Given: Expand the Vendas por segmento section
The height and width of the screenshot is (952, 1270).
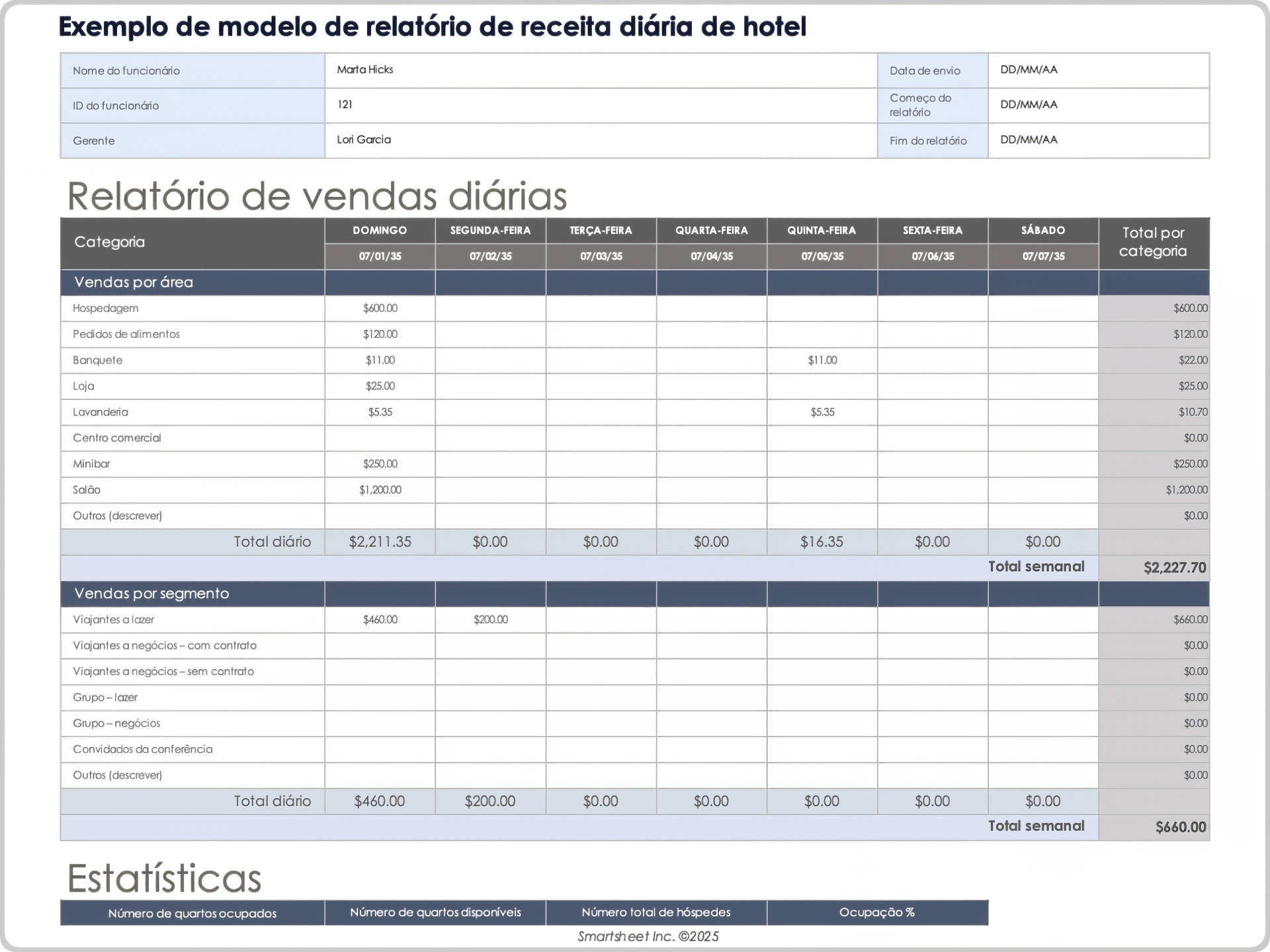Looking at the screenshot, I should point(192,593).
